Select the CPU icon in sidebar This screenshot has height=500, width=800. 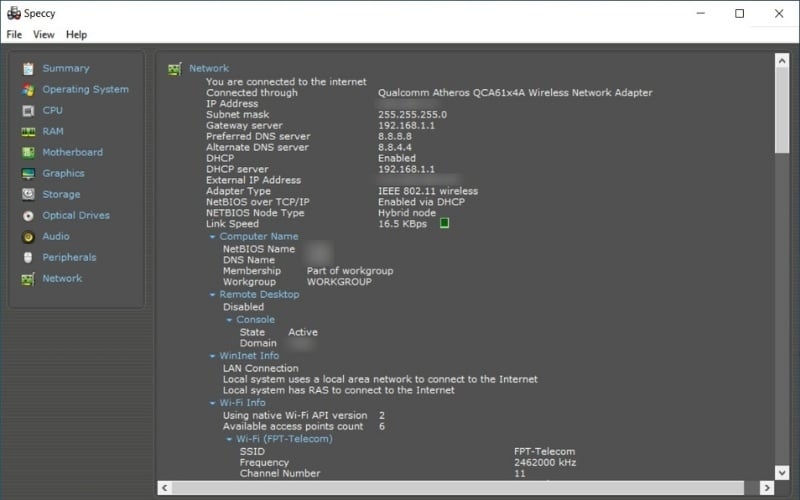coord(26,110)
